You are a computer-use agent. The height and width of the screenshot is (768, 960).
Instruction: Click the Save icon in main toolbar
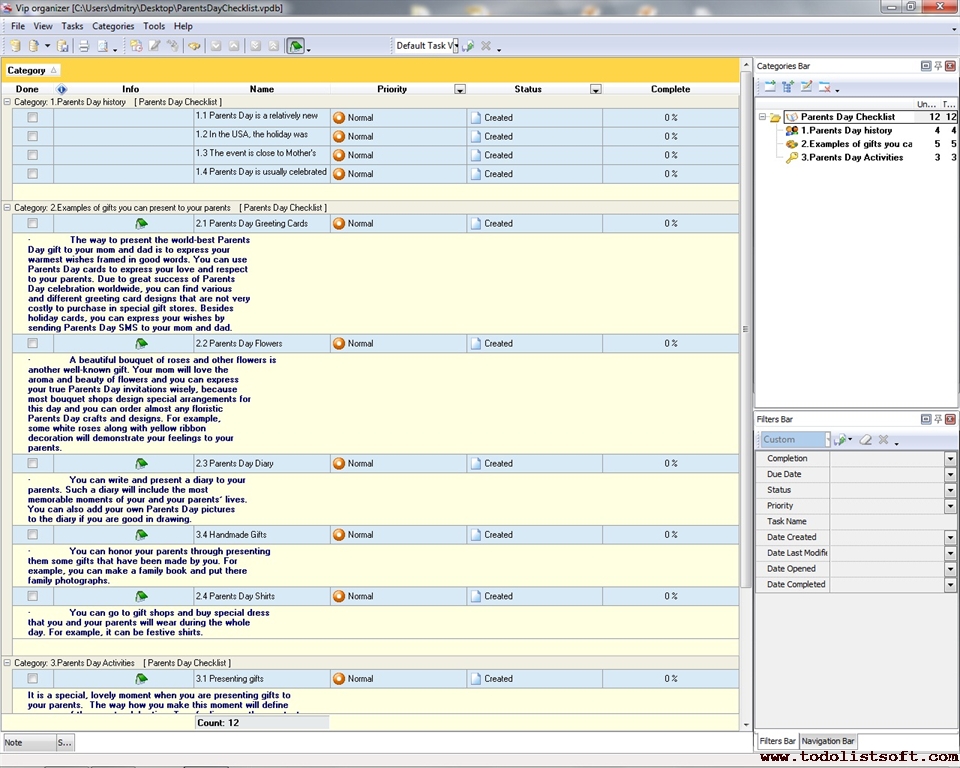point(63,46)
